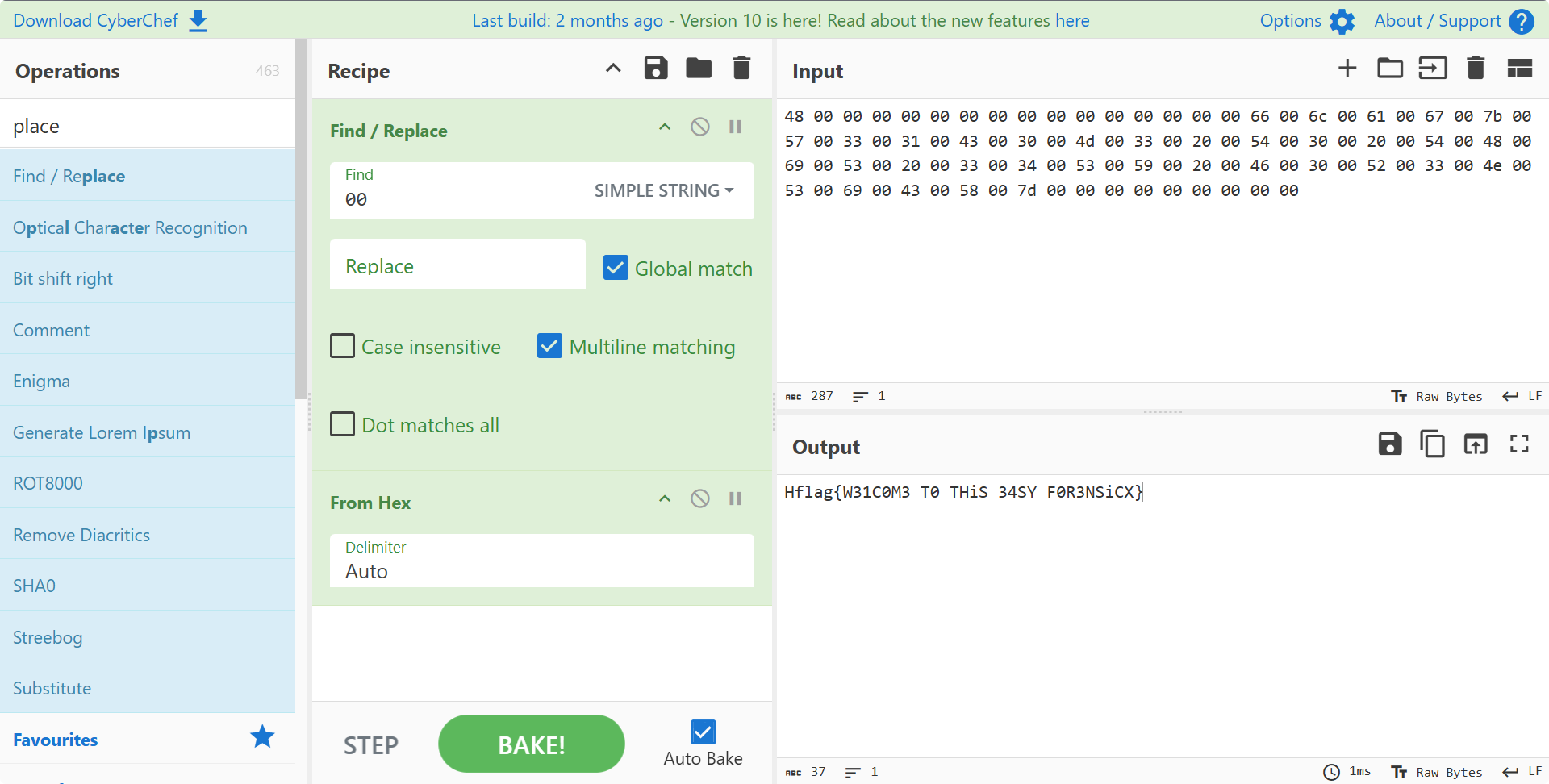Select the Remove Diacritics operation
Viewport: 1549px width, 784px height.
click(148, 535)
